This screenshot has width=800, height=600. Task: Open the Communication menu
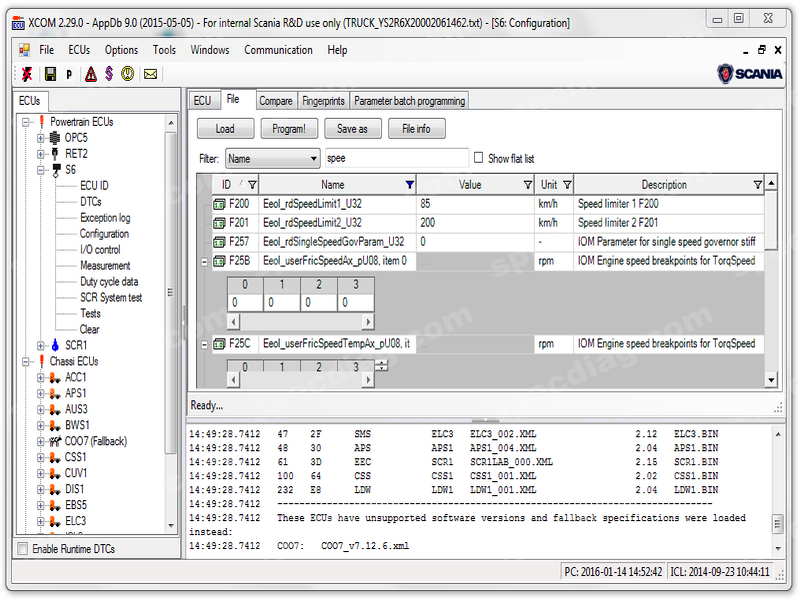pos(278,50)
